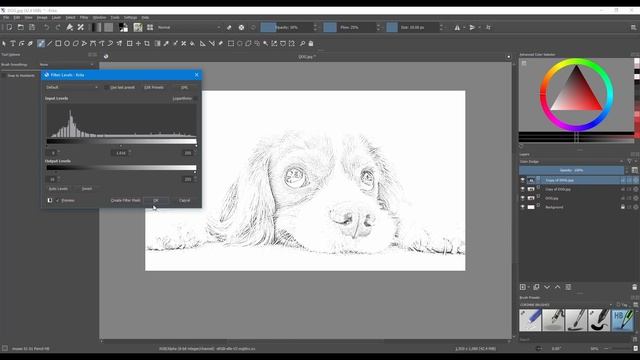Click Reset button in Levels dialog

click(x=87, y=189)
